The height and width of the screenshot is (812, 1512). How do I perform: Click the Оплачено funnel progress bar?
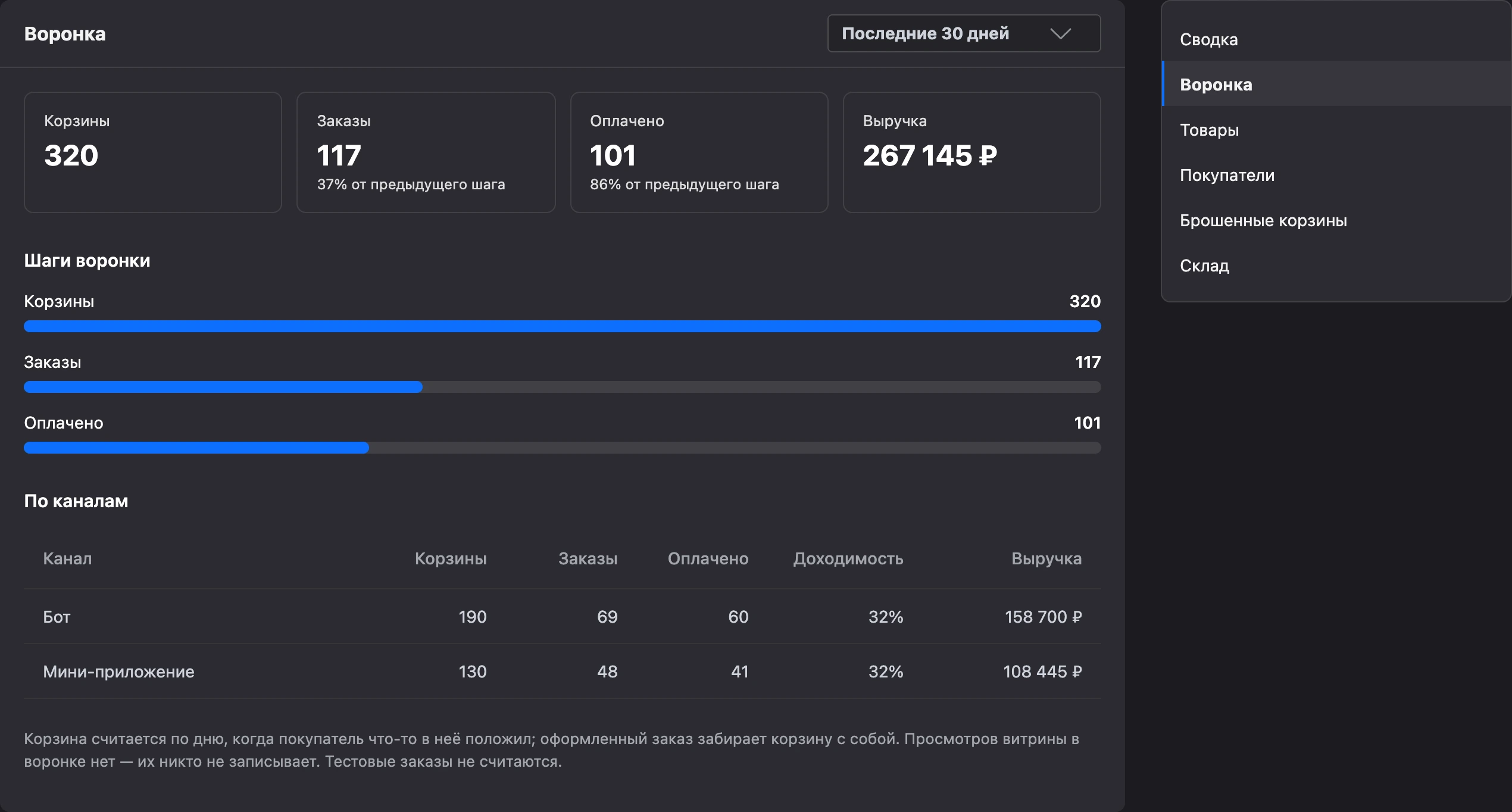(x=563, y=448)
